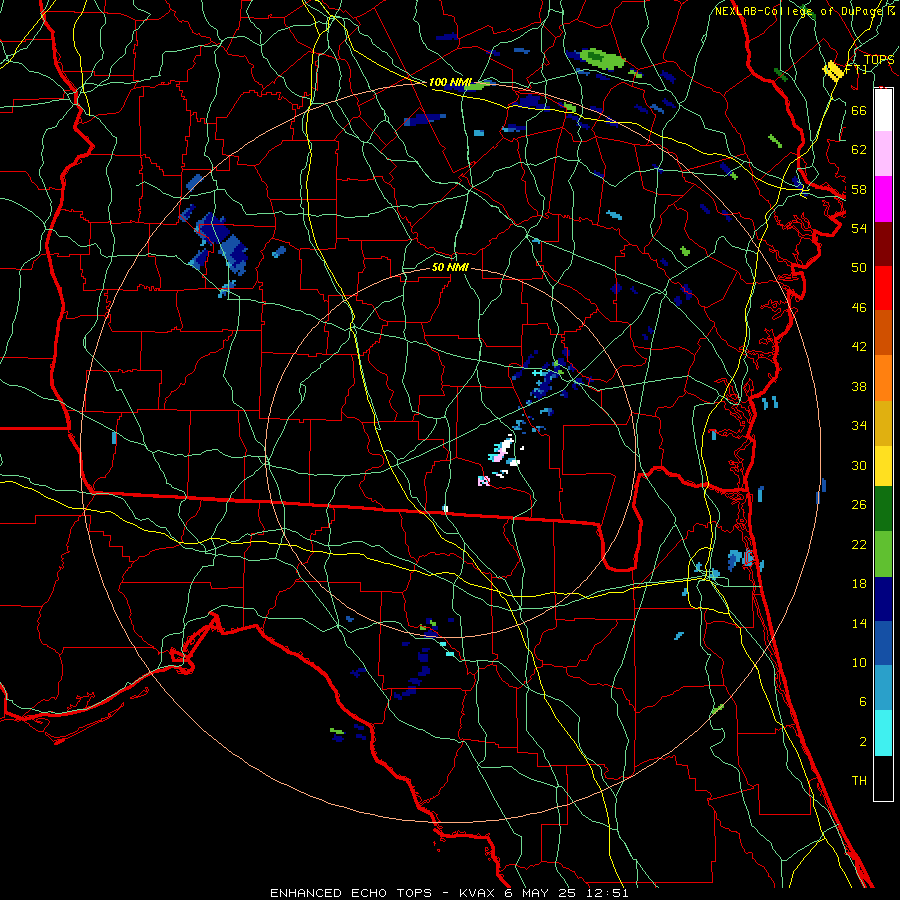
Task: Pick the bright orange legend swatch
Action: click(x=883, y=378)
